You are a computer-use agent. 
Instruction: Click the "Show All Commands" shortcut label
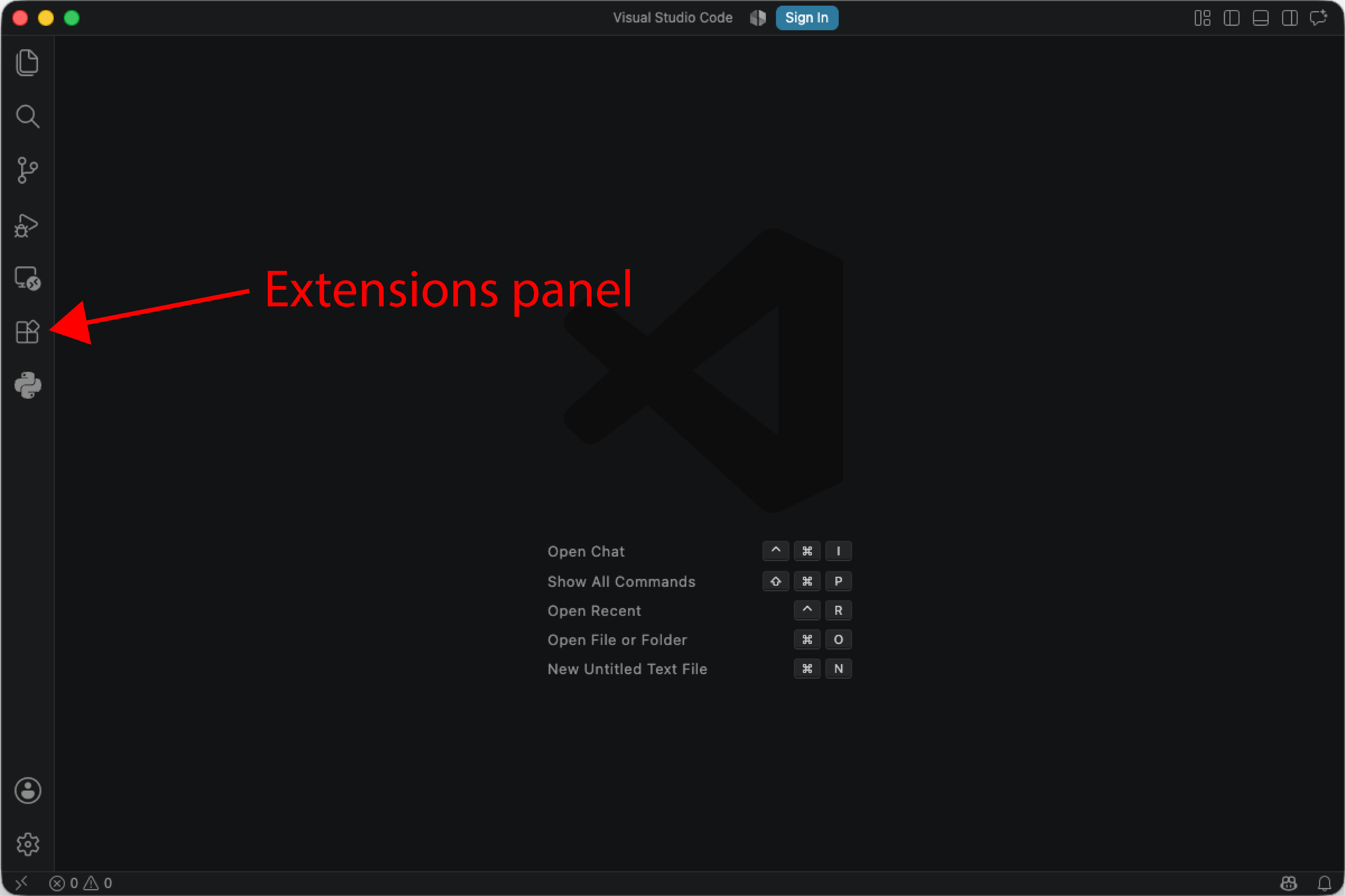click(621, 582)
